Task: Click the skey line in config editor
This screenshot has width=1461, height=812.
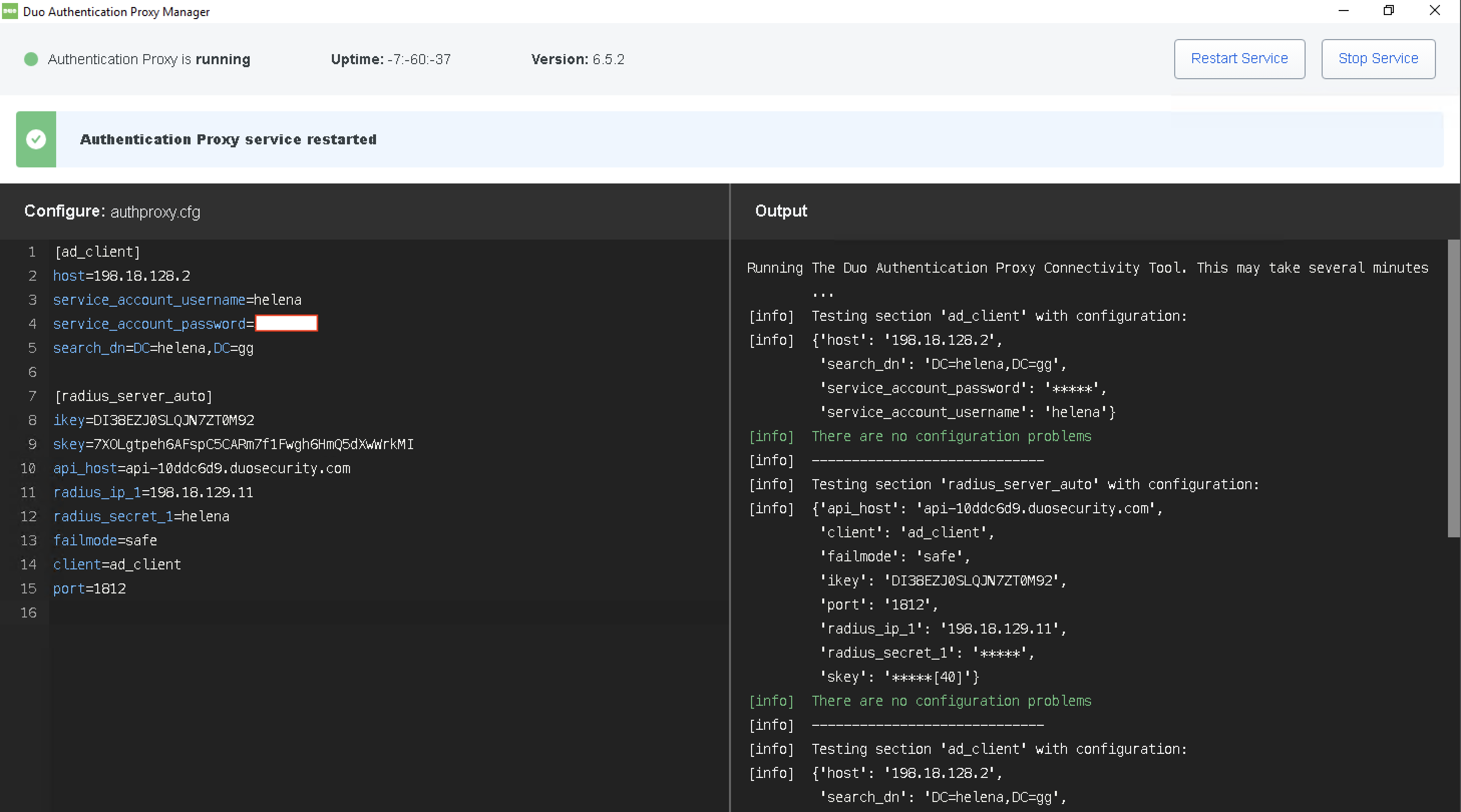Action: 233,444
